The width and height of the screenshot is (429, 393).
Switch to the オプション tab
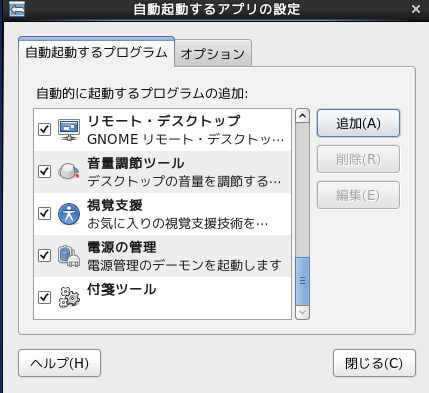click(213, 53)
